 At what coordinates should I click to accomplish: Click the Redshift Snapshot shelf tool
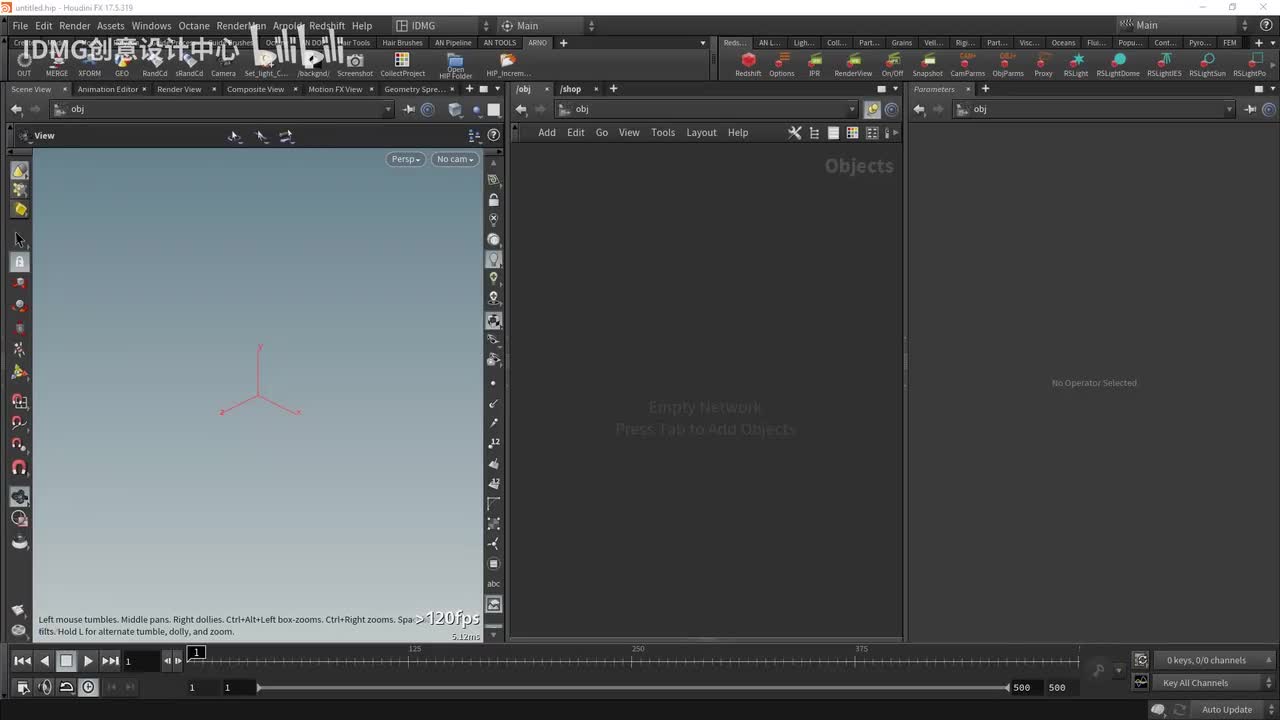pos(927,62)
